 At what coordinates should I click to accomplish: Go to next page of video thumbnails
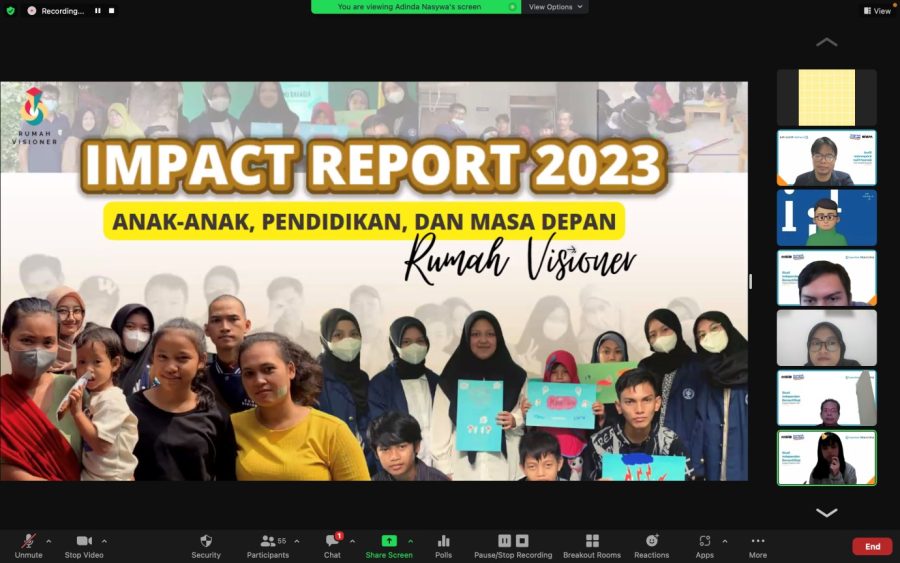click(827, 512)
